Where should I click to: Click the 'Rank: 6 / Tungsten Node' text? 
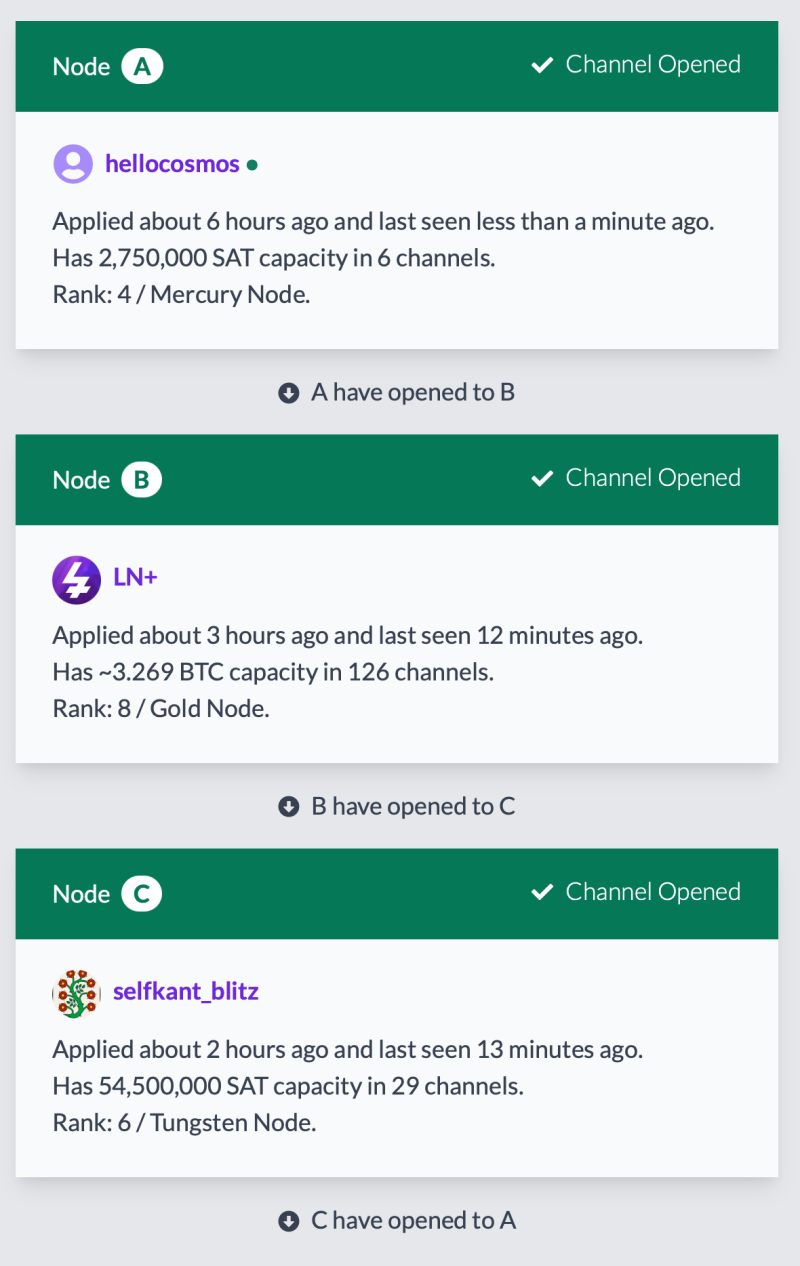184,1123
